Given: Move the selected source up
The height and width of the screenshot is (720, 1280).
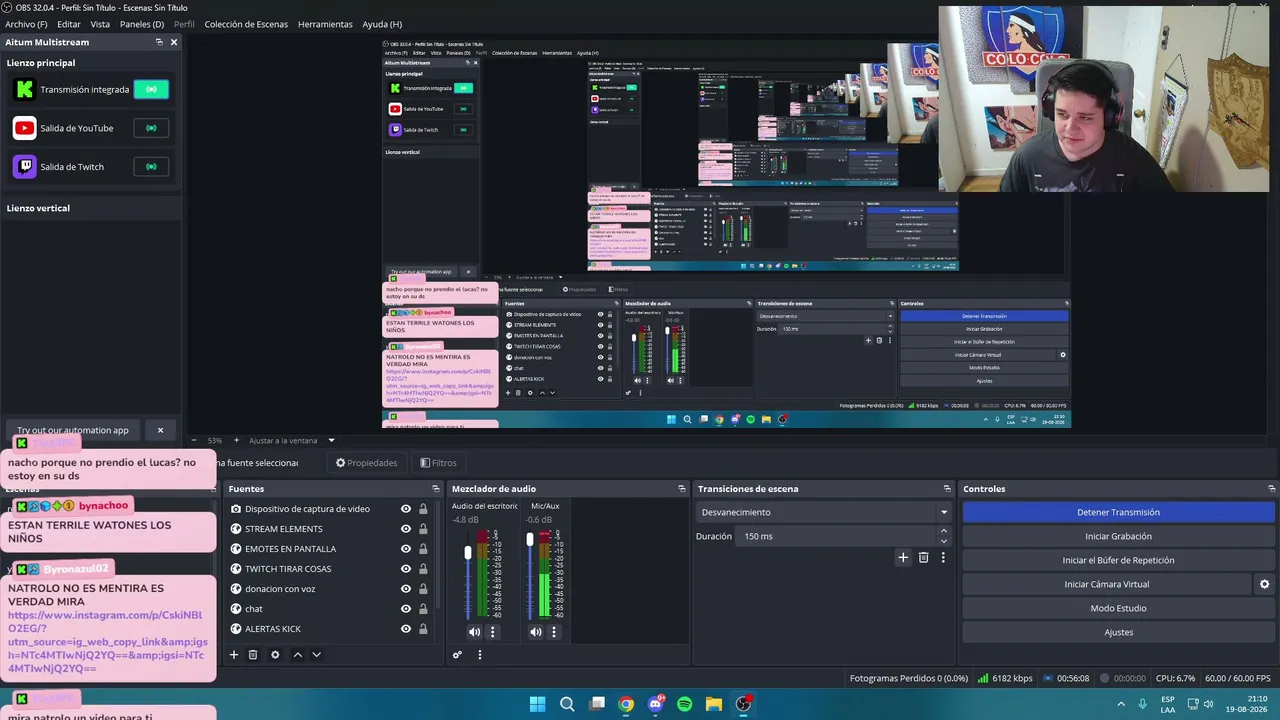Looking at the screenshot, I should (297, 655).
